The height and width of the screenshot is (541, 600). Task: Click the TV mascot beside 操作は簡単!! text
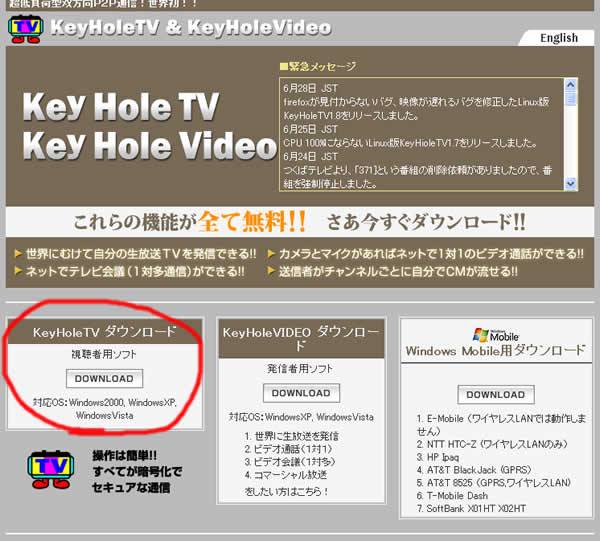pyautogui.click(x=51, y=469)
